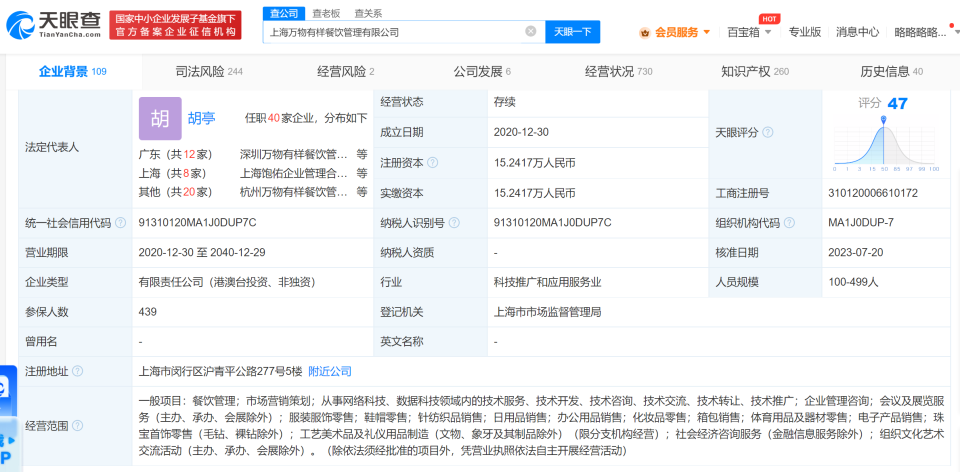Click establishment date 2020-12-30
The width and height of the screenshot is (960, 472).
[521, 132]
